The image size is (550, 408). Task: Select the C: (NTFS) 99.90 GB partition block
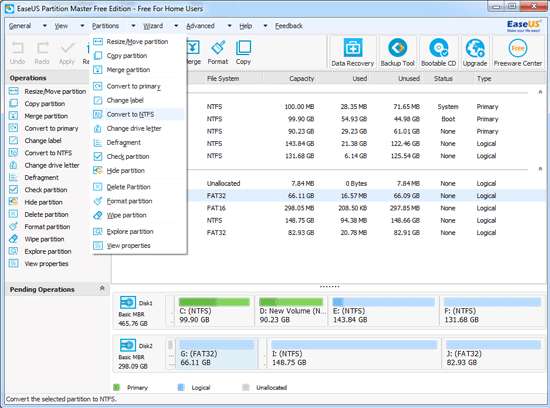(214, 311)
